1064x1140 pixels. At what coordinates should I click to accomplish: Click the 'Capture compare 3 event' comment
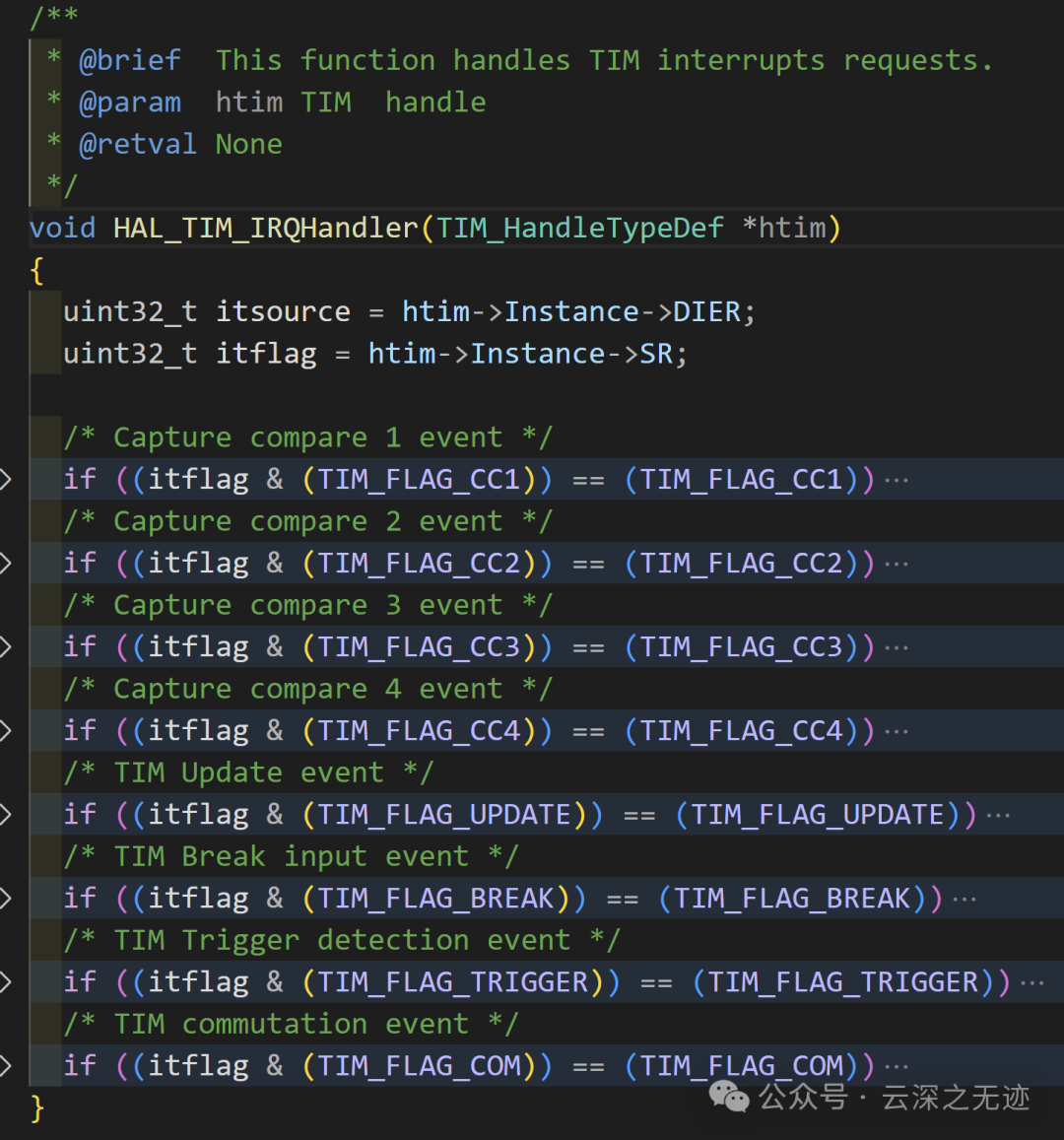click(x=308, y=605)
